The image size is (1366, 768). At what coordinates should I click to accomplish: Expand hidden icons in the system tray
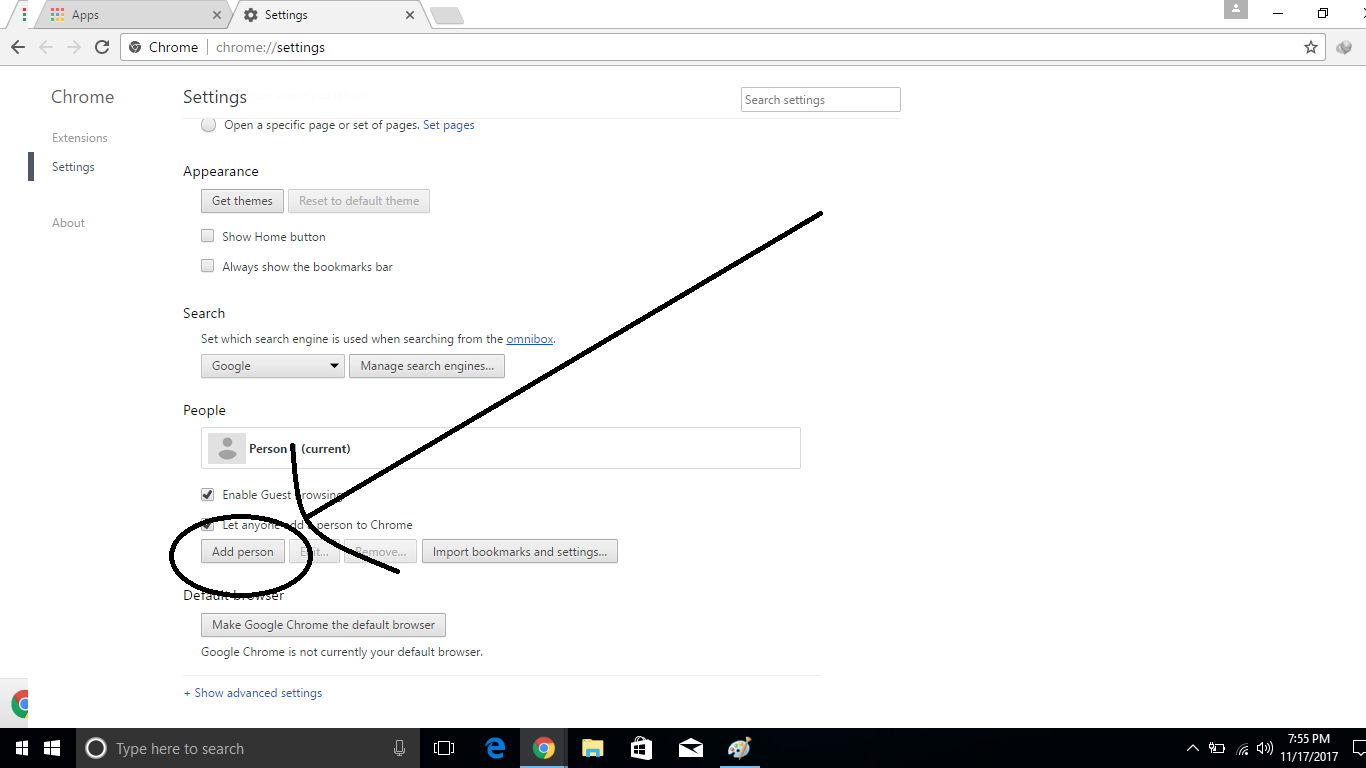(x=1192, y=748)
